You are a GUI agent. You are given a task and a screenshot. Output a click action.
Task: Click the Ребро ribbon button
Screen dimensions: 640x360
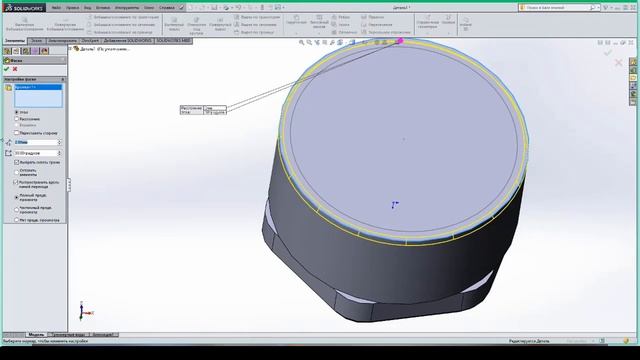(341, 17)
